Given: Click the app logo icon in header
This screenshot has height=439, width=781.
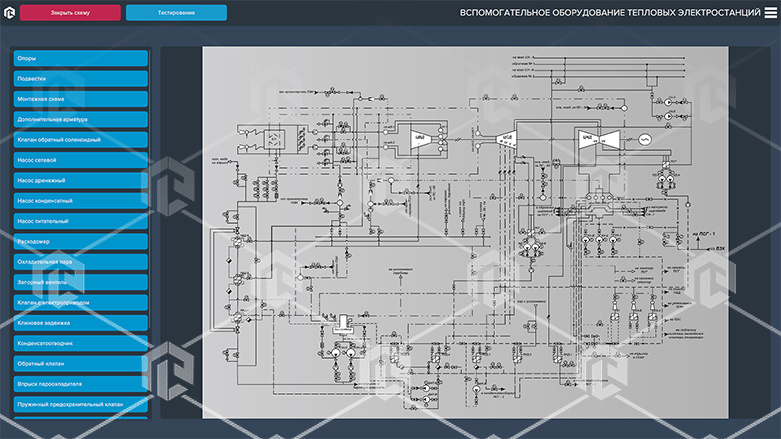Looking at the screenshot, I should click(x=9, y=12).
